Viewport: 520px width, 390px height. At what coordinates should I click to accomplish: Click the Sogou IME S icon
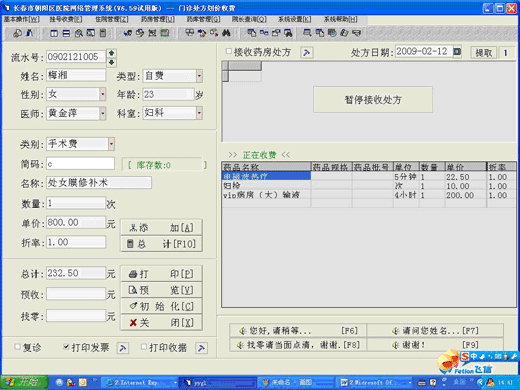pos(465,356)
